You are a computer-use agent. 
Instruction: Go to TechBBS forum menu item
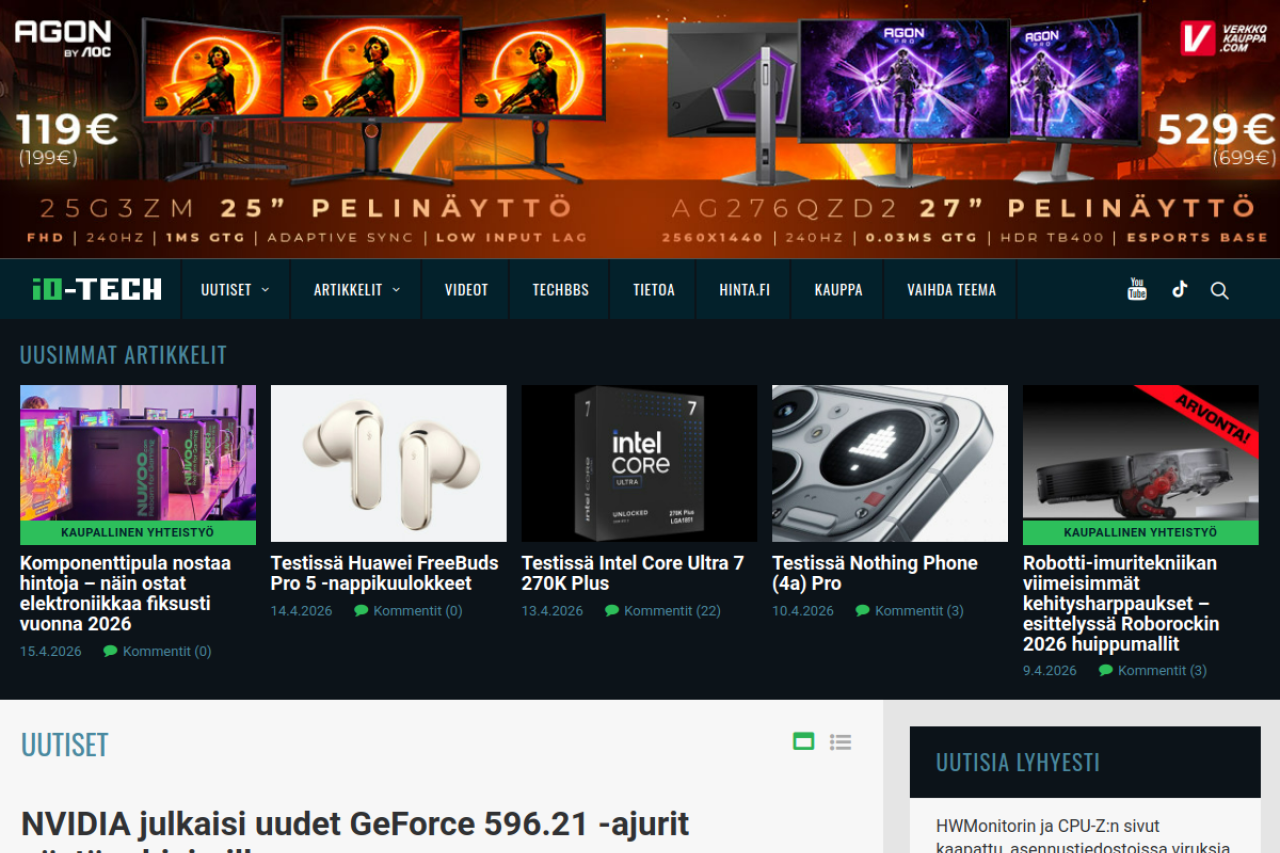560,290
